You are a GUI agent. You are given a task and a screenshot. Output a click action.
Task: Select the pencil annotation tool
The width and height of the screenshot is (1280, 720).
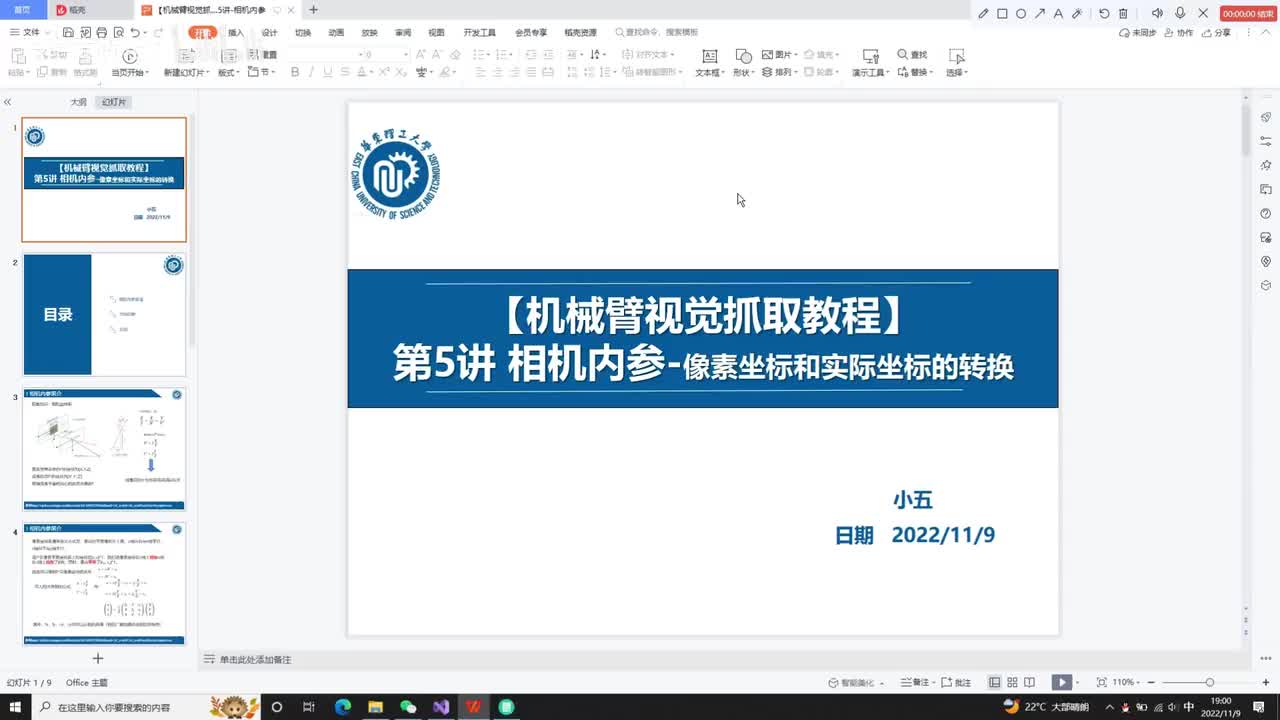pos(984,14)
